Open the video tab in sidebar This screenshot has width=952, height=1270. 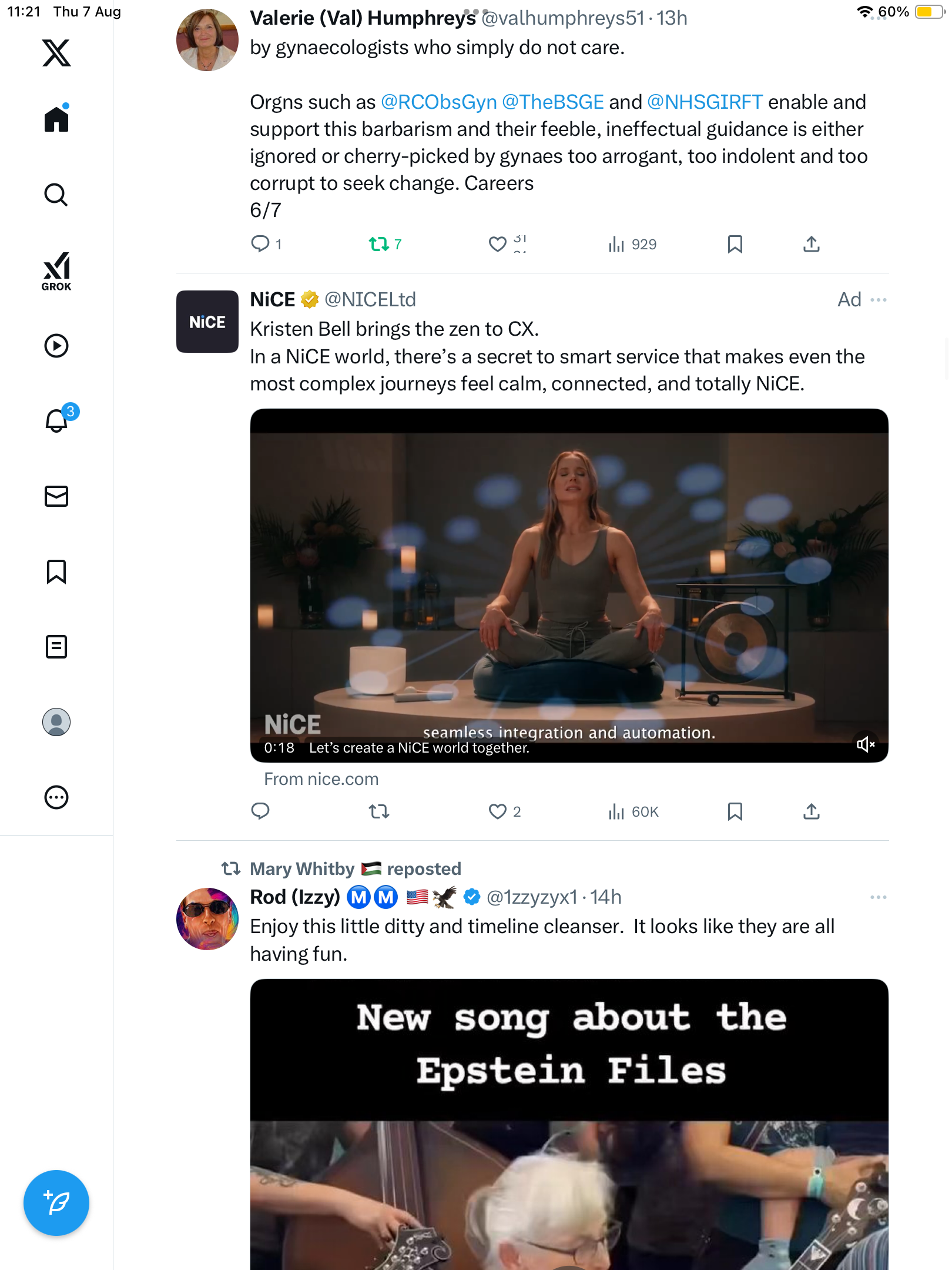tap(56, 346)
